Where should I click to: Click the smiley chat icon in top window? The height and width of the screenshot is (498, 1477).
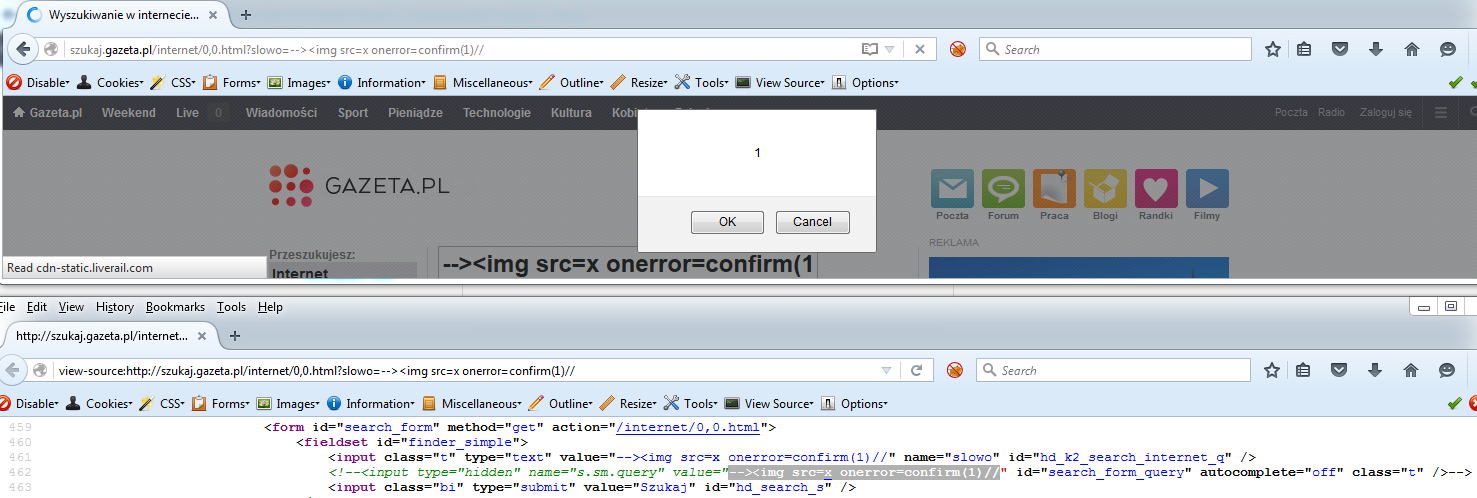[x=1448, y=49]
